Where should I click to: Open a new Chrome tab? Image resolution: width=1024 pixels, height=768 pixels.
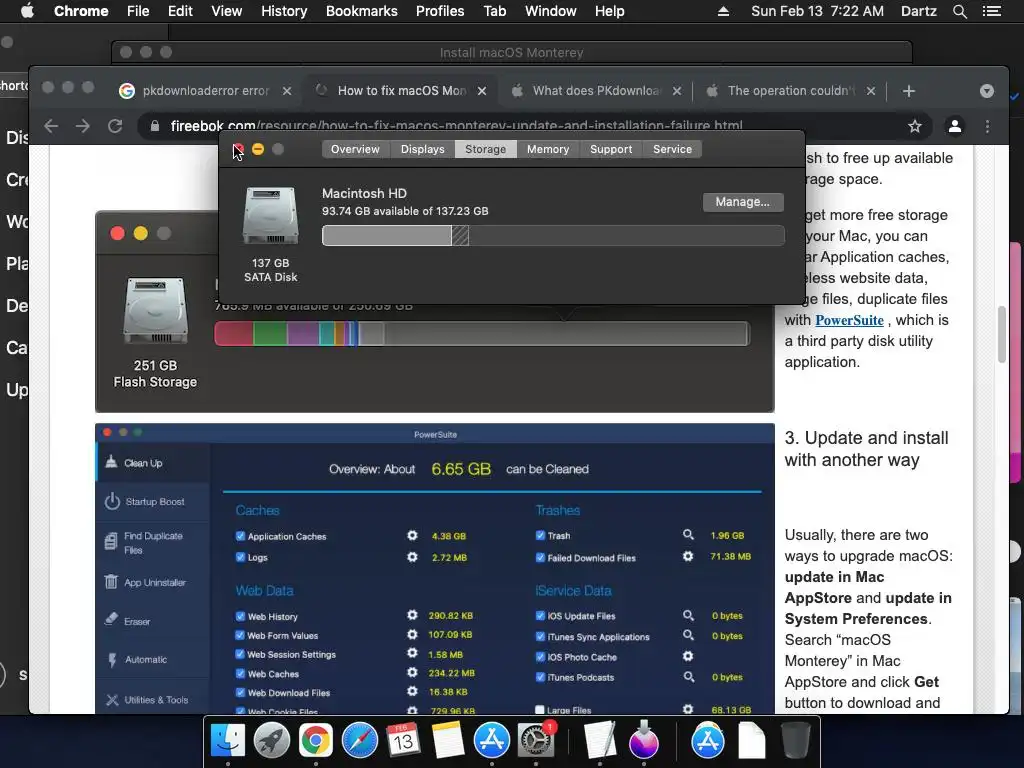(x=908, y=91)
